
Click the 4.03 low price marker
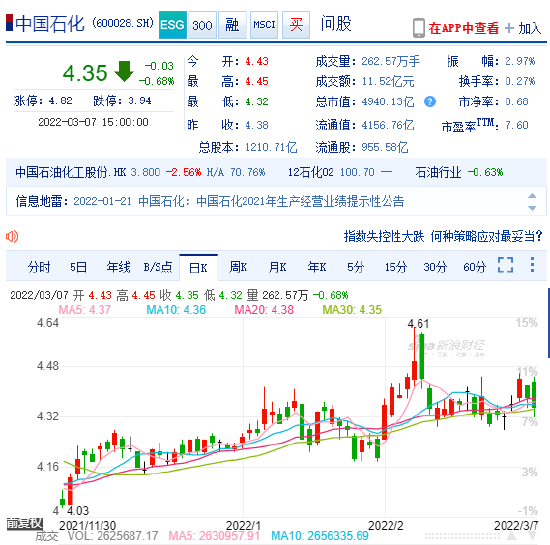click(78, 510)
